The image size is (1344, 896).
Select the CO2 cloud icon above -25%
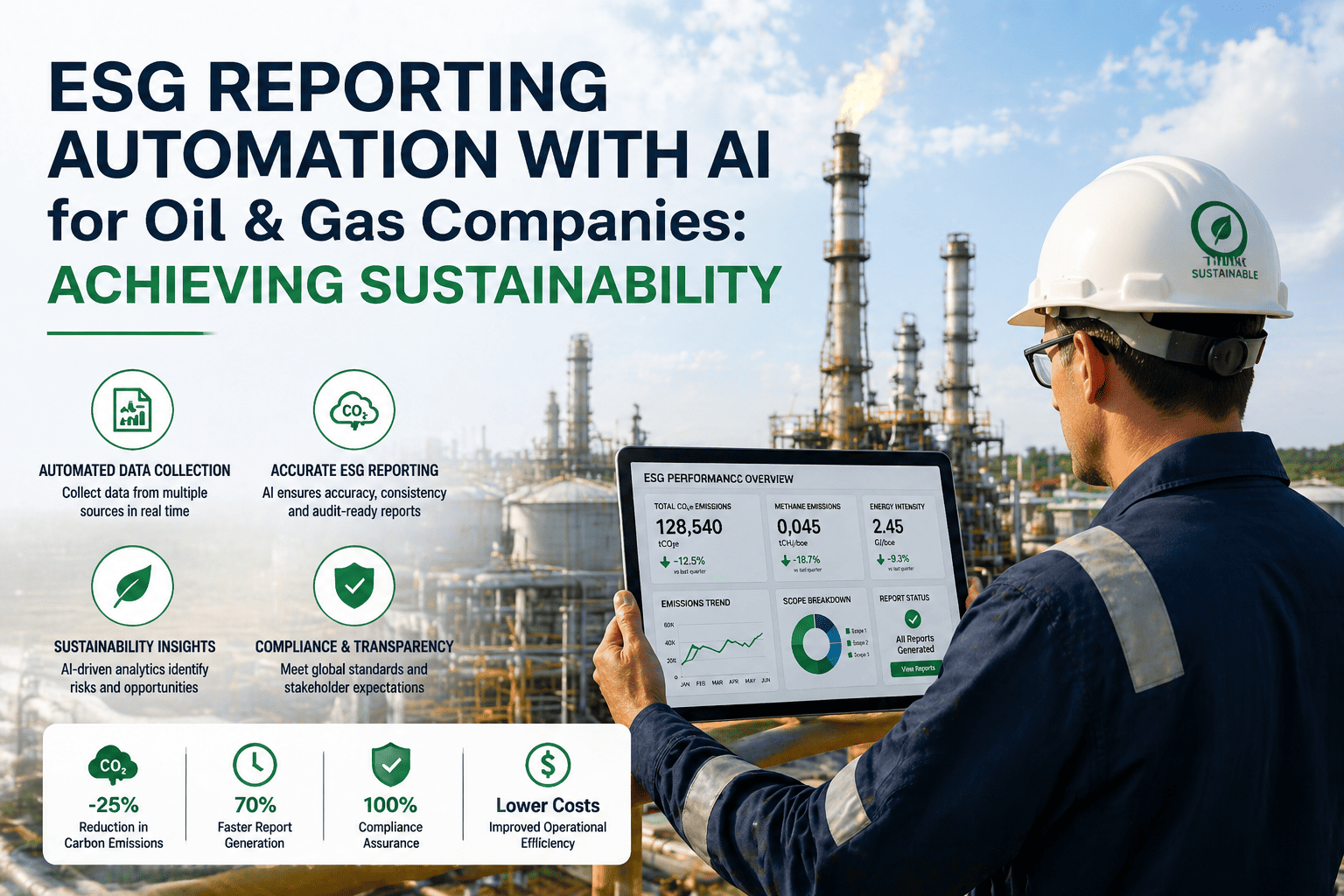tap(112, 766)
